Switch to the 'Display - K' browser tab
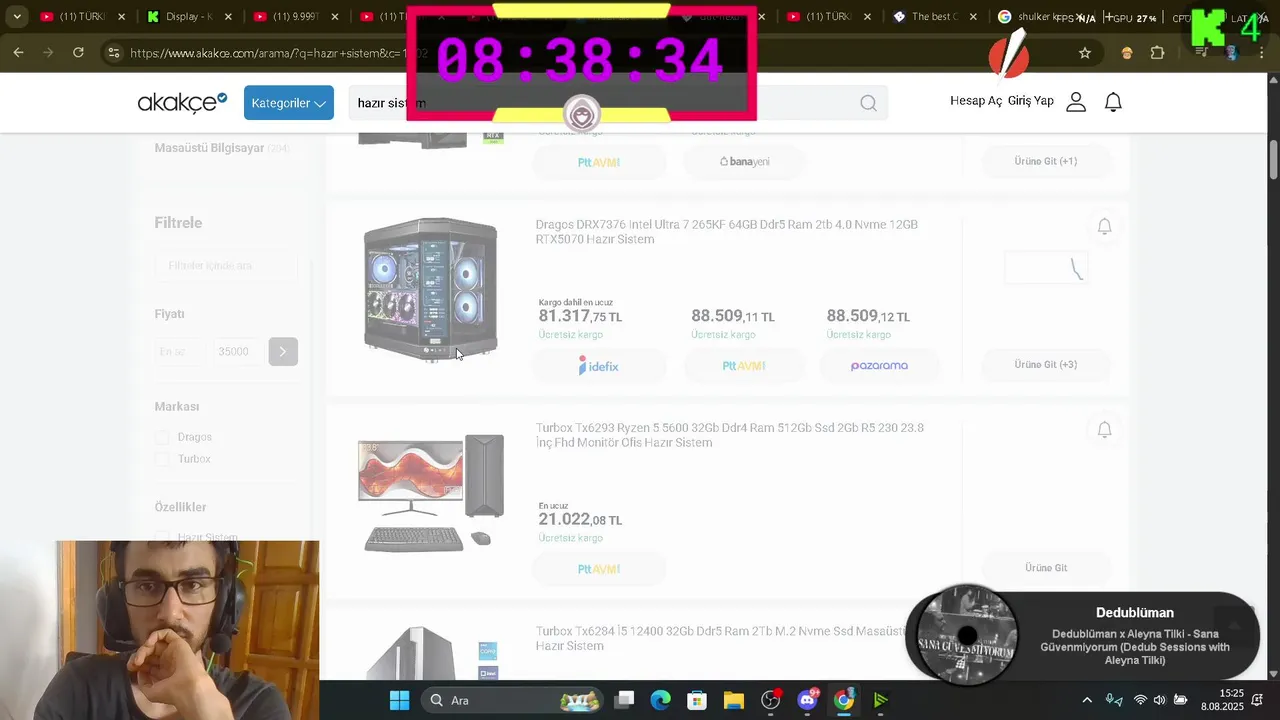This screenshot has height=720, width=1280. (189, 17)
